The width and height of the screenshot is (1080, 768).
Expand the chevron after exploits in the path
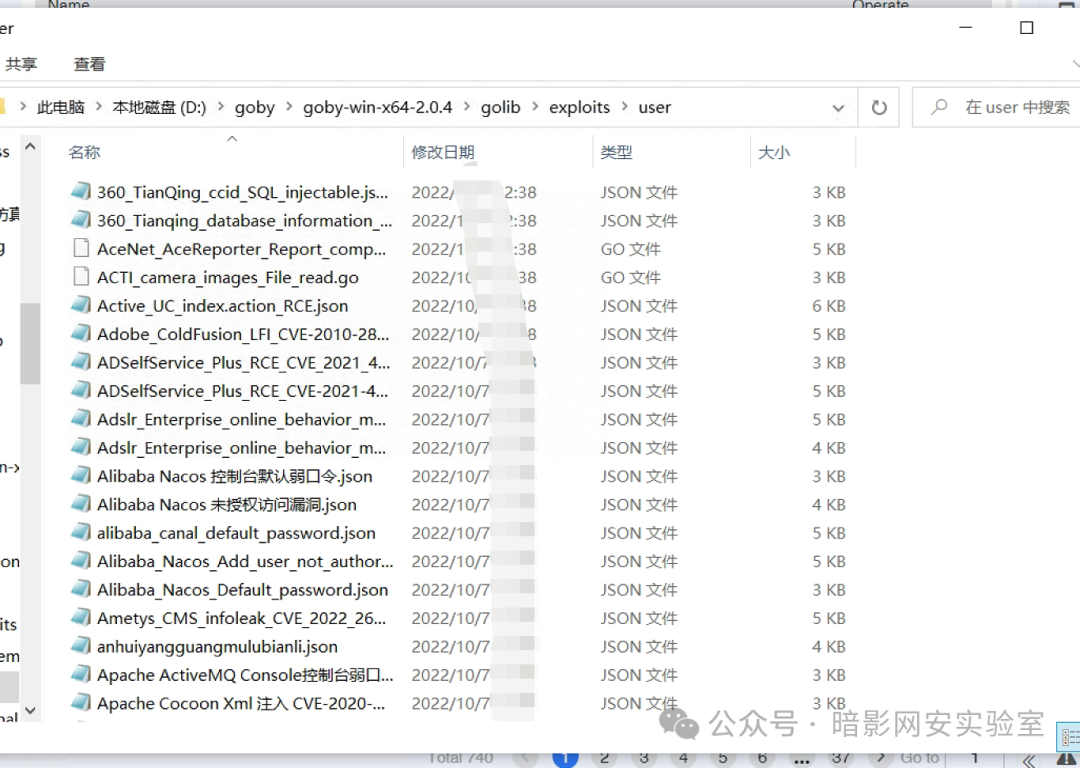(x=625, y=107)
